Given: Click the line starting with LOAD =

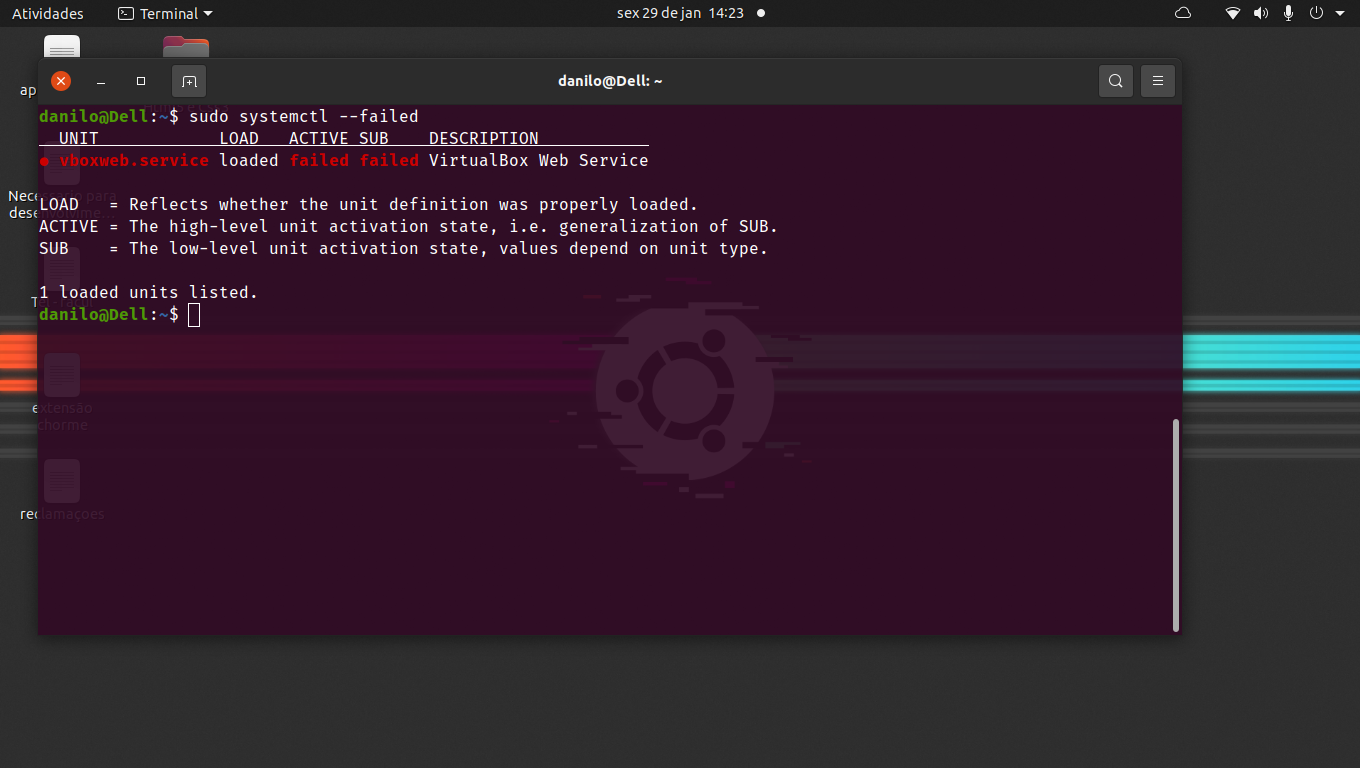Looking at the screenshot, I should coord(369,204).
